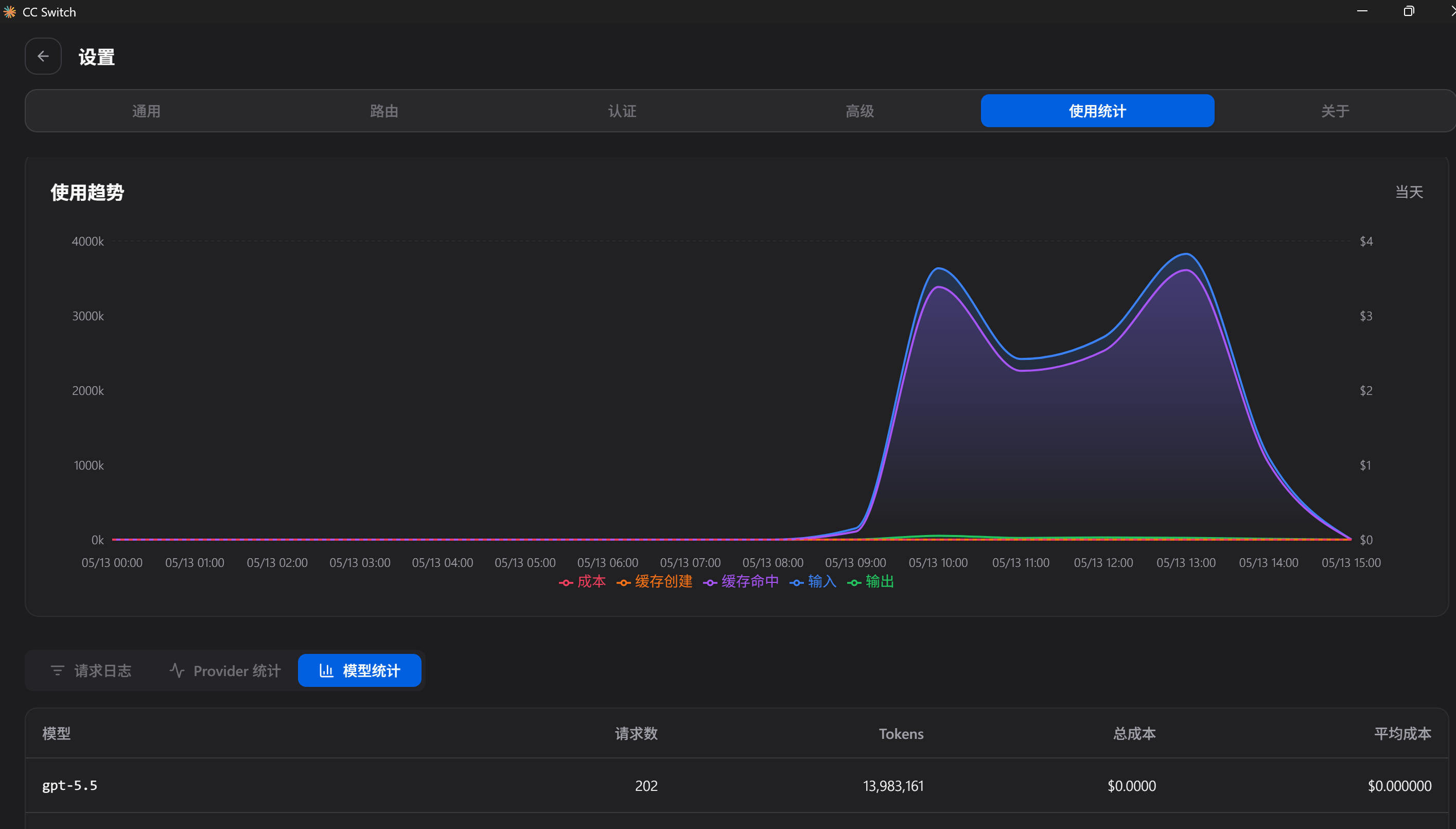Hide the 输入 input series in legend
This screenshot has width=1456, height=829.
click(x=813, y=582)
